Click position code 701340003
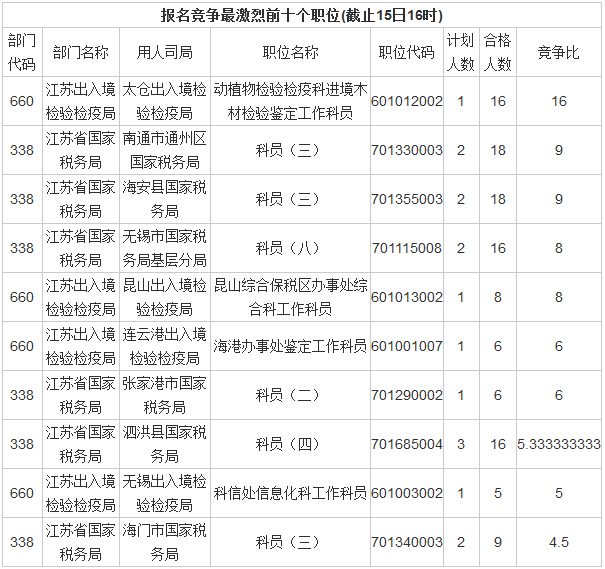This screenshot has height=569, width=605. coord(407,542)
